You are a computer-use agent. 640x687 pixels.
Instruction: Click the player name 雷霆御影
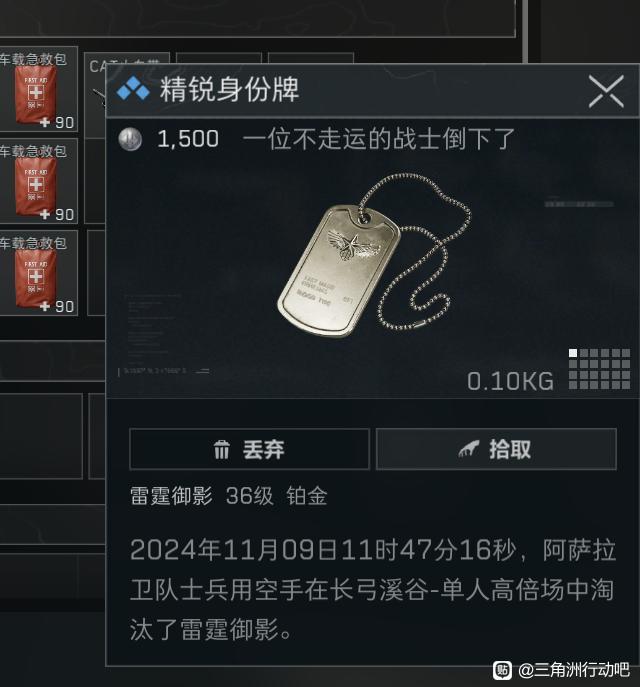coord(171,496)
